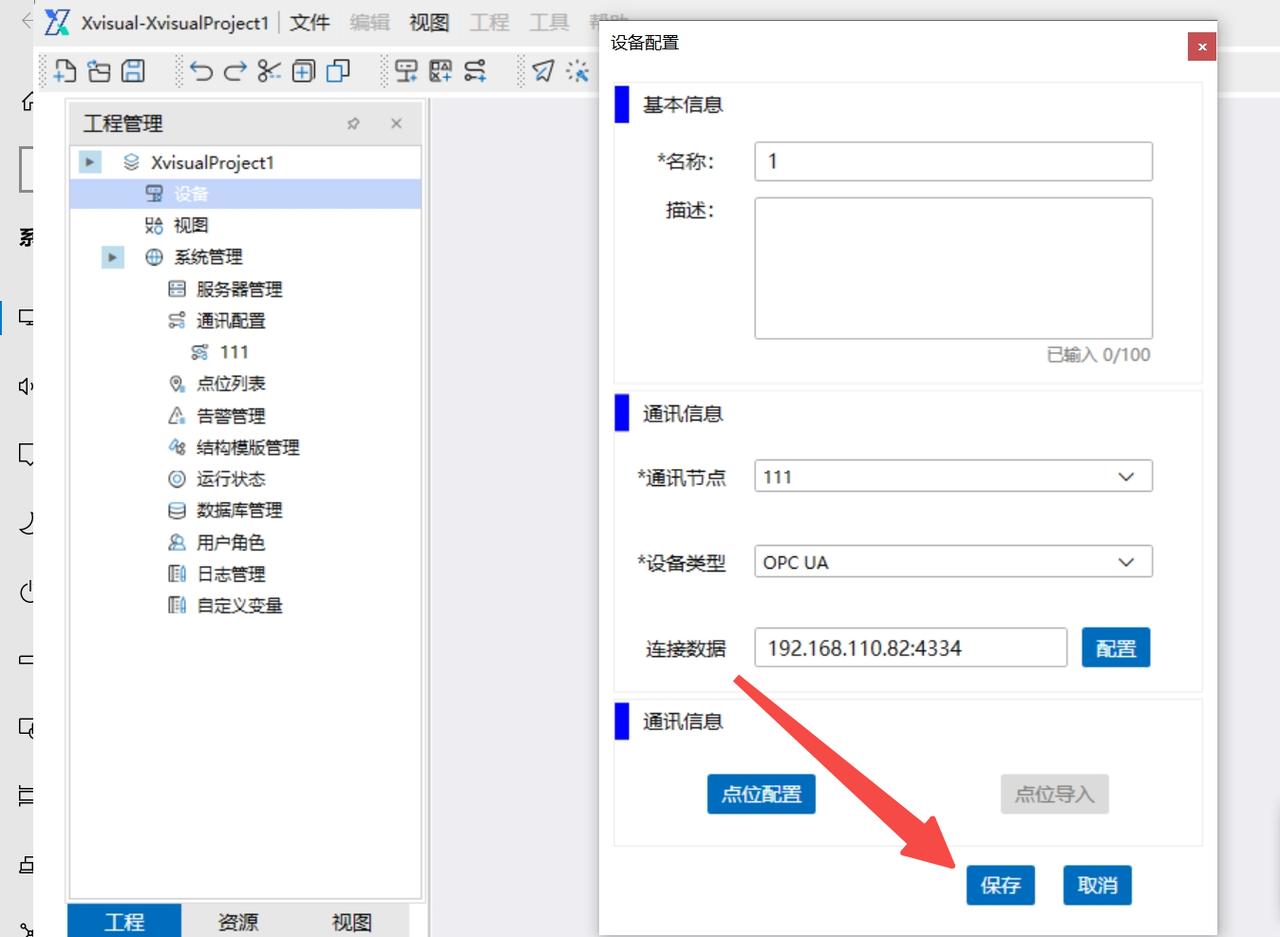Image resolution: width=1280 pixels, height=937 pixels.
Task: Open 告警管理 in the tree
Action: (231, 416)
